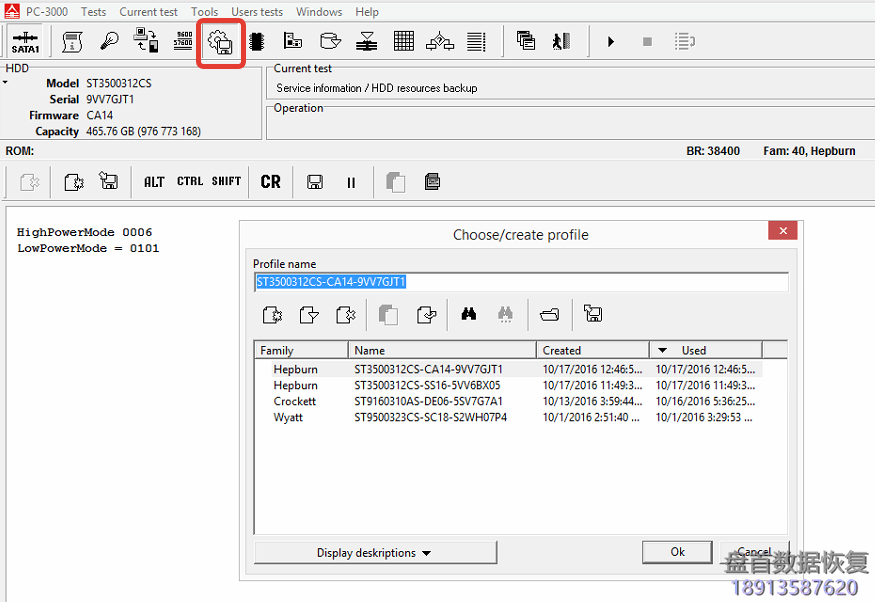Click the 9600/57600 baud rate icon
The height and width of the screenshot is (602, 875).
point(182,42)
